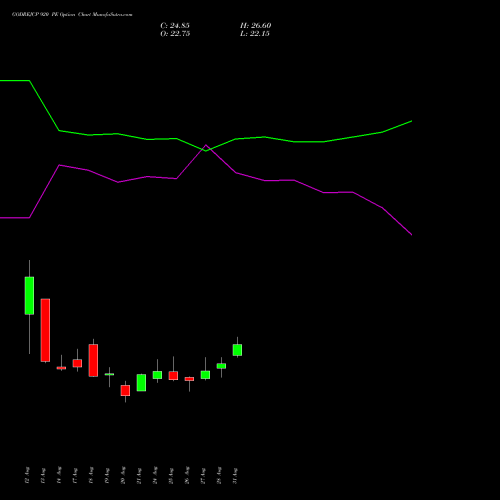Click the green indicator line's right end

coord(411,121)
